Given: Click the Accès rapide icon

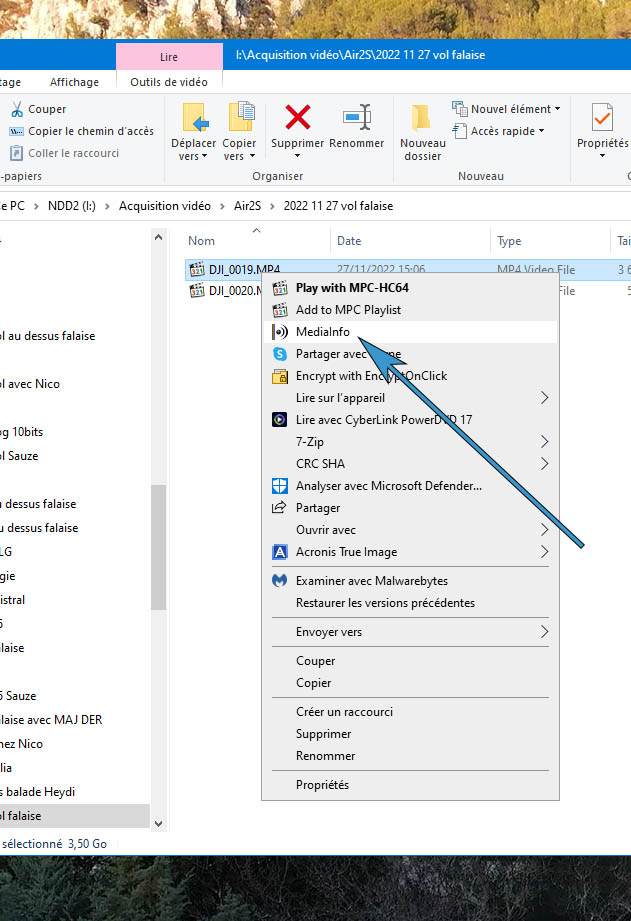Looking at the screenshot, I should coord(459,130).
